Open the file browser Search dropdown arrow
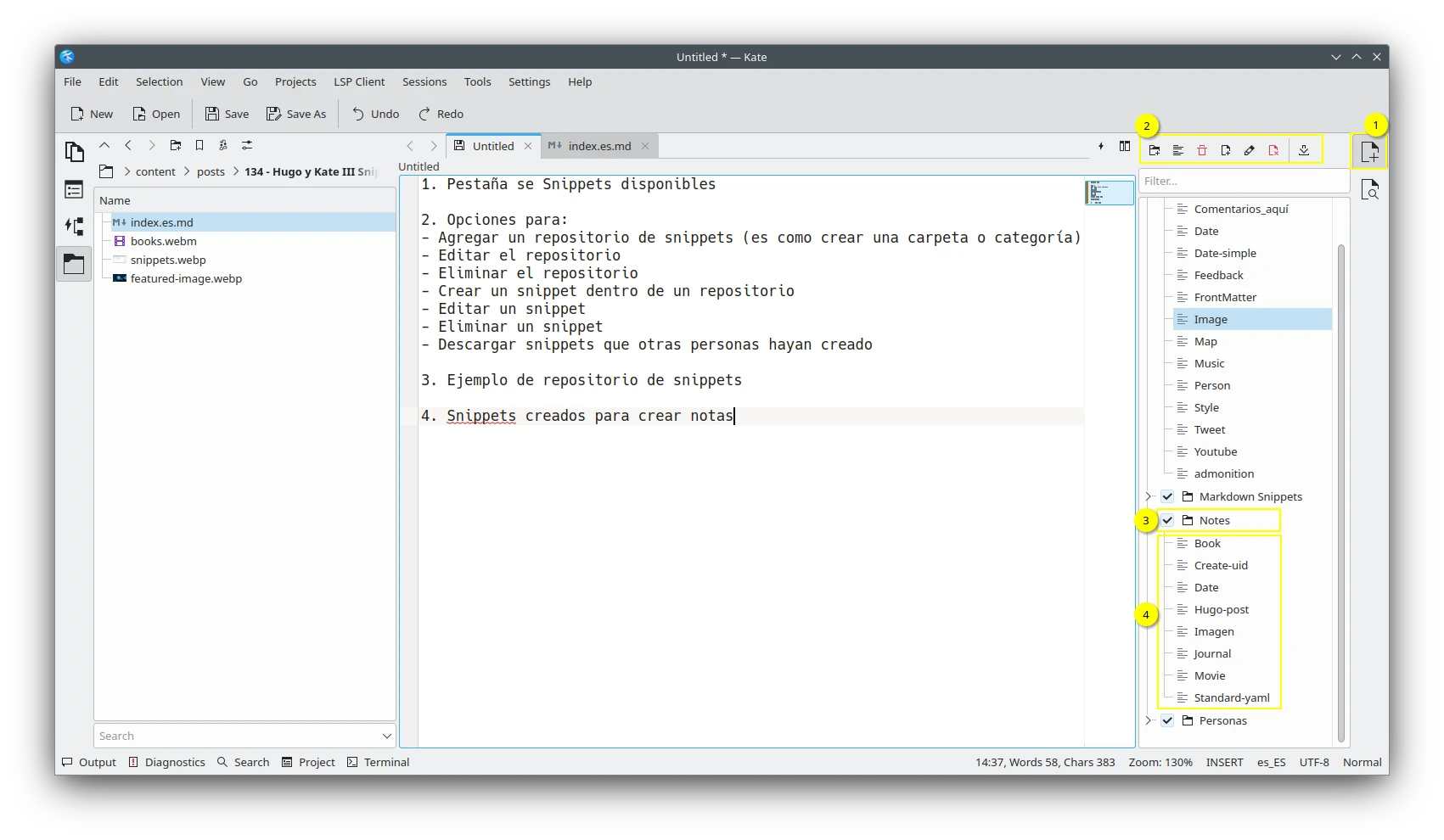Screen dimensions: 1444x840 387,736
